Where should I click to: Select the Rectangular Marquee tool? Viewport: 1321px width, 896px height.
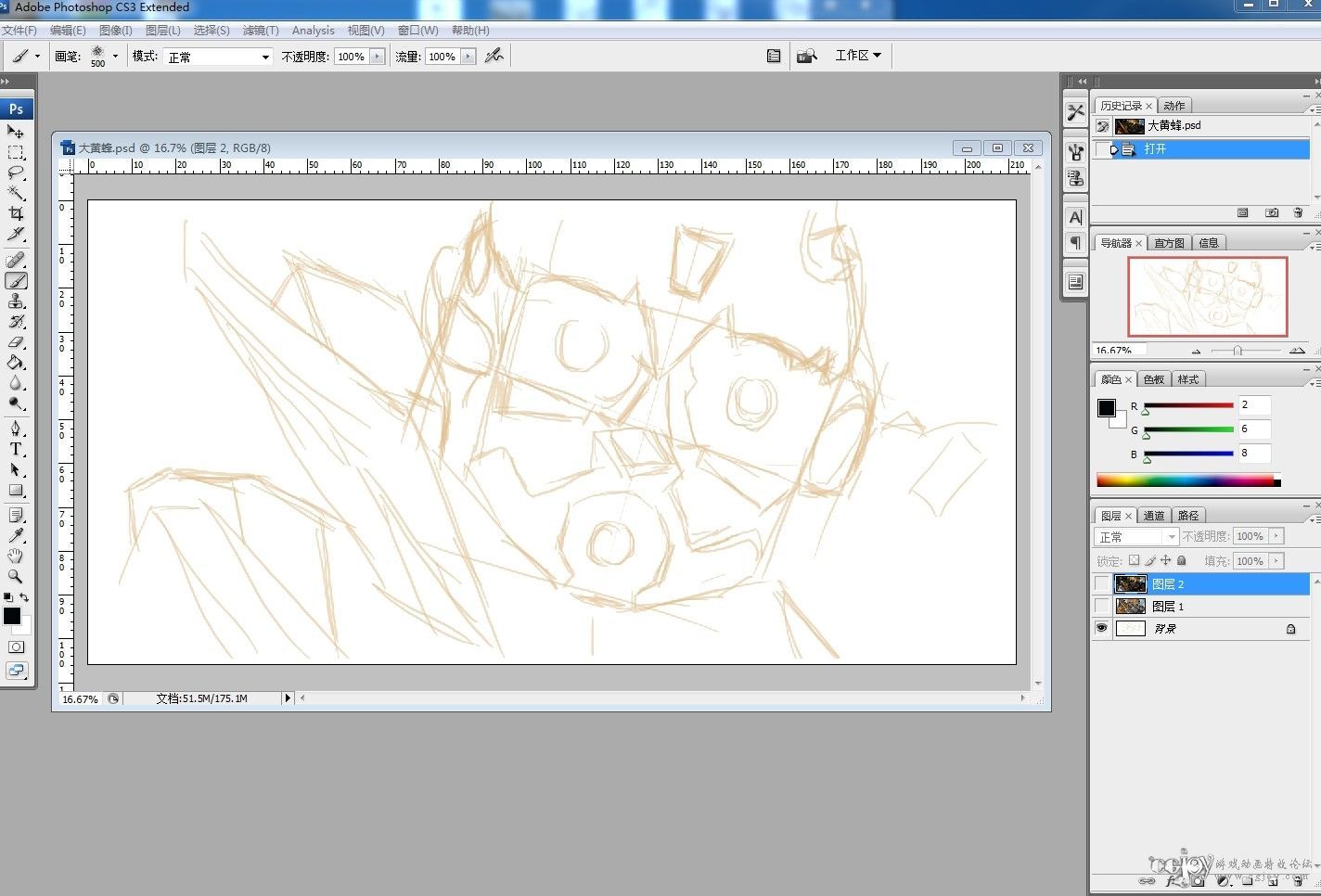click(x=16, y=152)
